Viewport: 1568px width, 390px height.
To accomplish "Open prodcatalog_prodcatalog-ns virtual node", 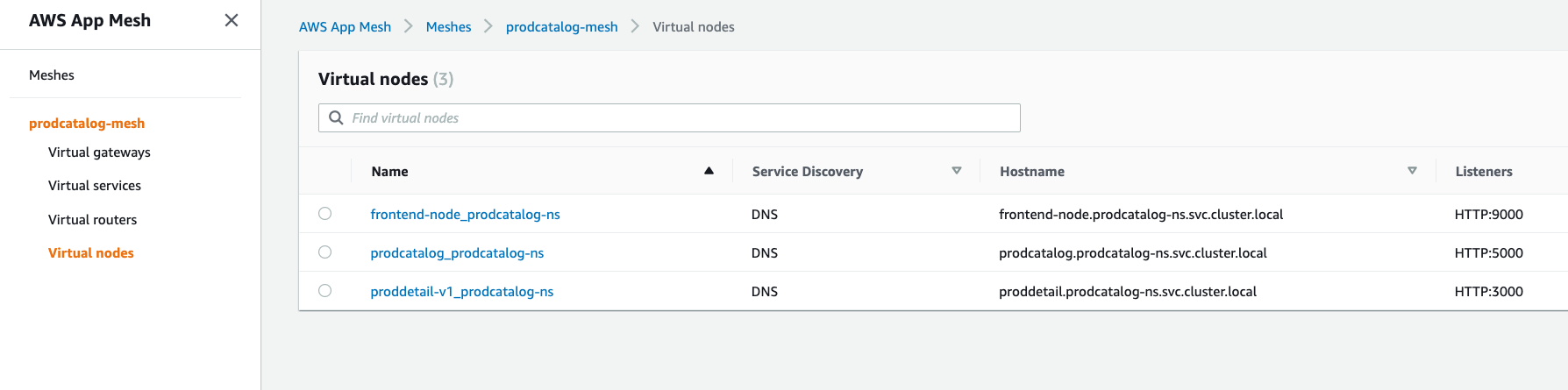I will pyautogui.click(x=457, y=253).
